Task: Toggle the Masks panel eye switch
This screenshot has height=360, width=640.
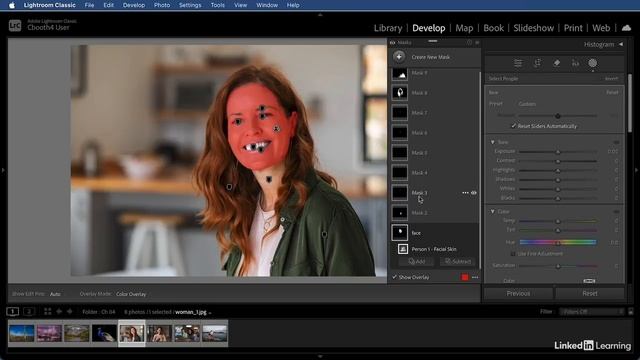Action: coord(393,42)
